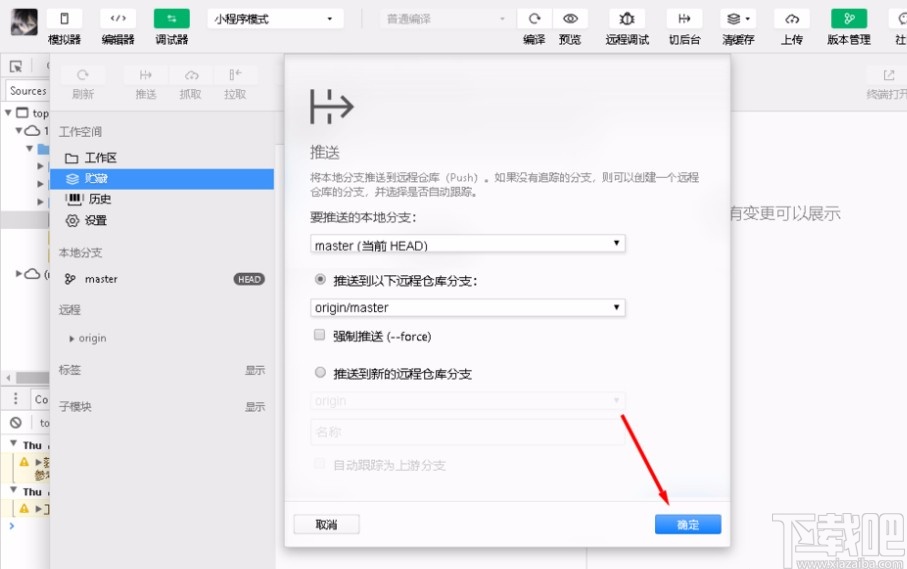Switch to the Sources tab
Screen dimensions: 907x569
click(x=28, y=91)
